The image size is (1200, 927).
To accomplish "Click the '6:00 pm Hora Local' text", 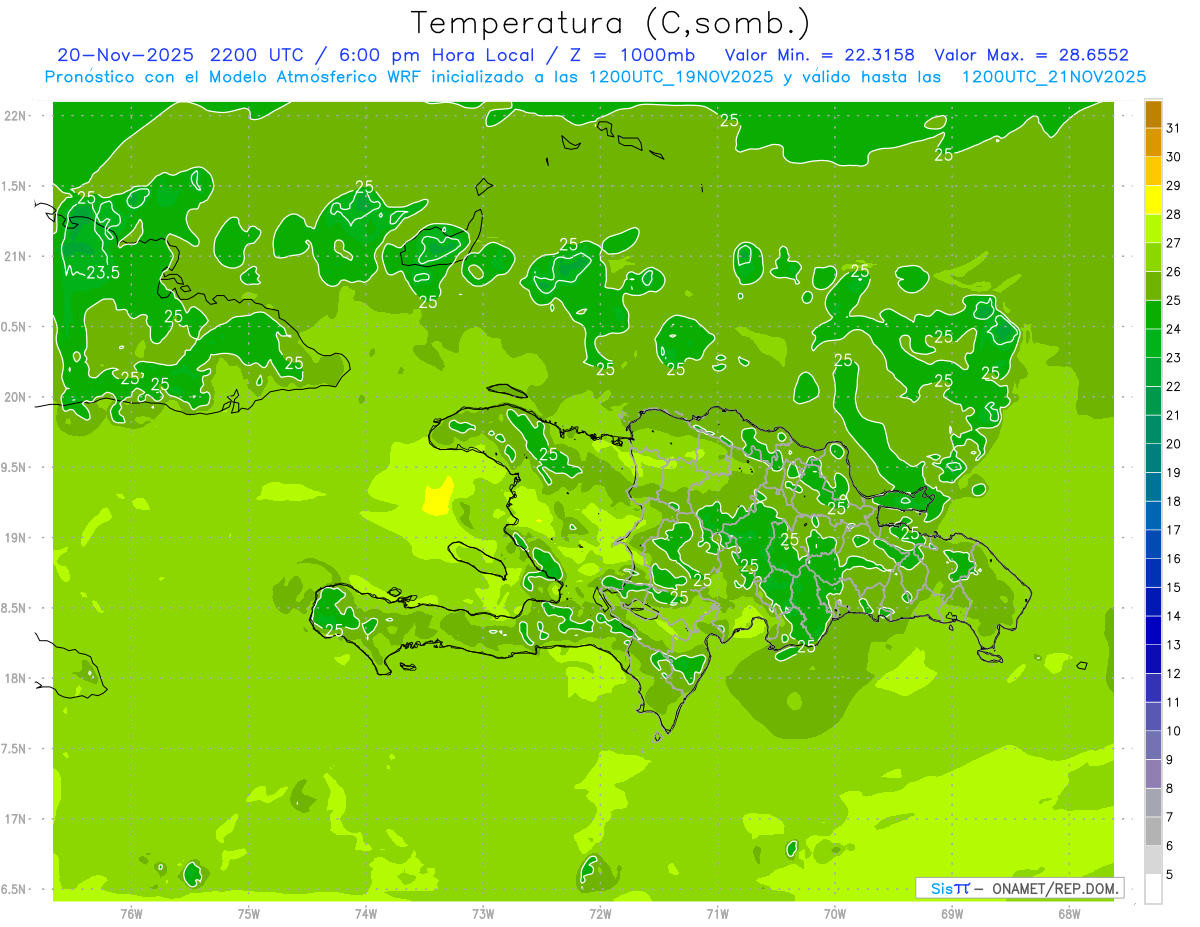I will tap(433, 55).
